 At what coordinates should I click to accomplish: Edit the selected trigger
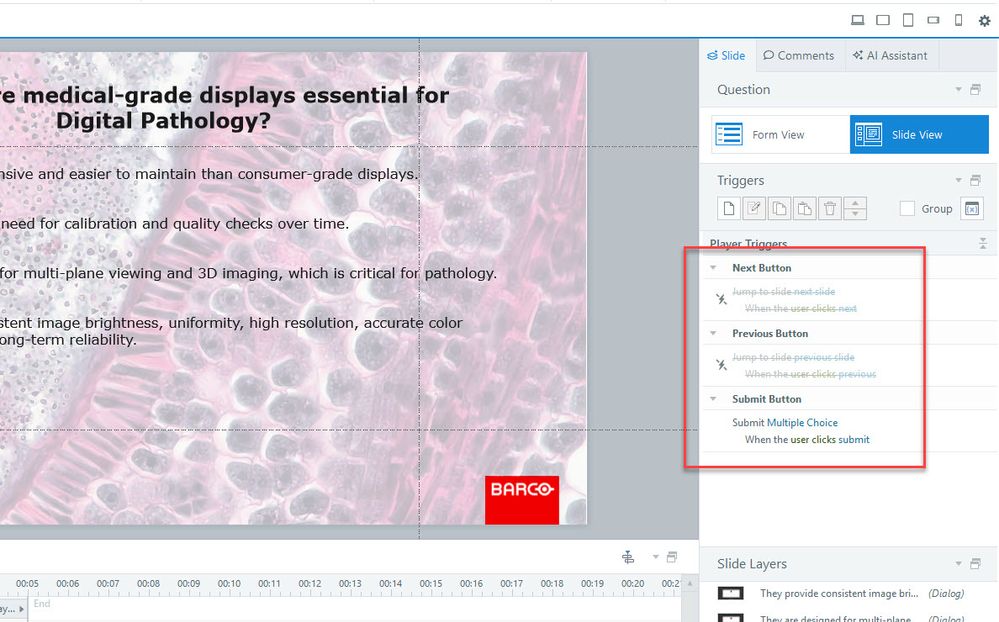(754, 209)
